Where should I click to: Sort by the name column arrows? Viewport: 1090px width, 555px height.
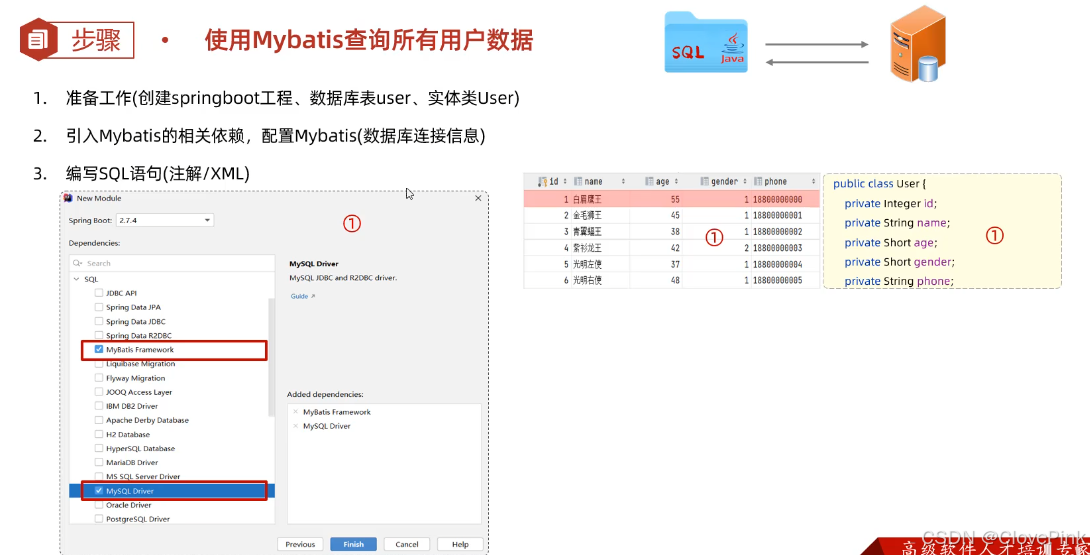coord(623,182)
